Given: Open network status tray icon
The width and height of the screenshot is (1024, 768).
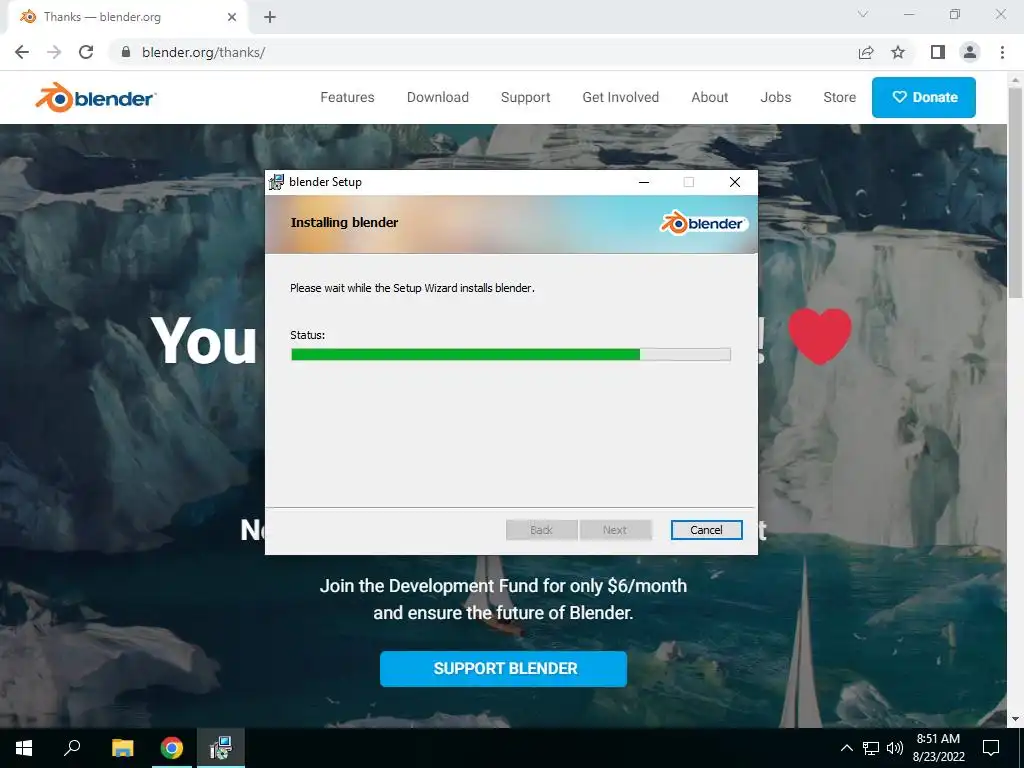Looking at the screenshot, I should click(x=871, y=748).
